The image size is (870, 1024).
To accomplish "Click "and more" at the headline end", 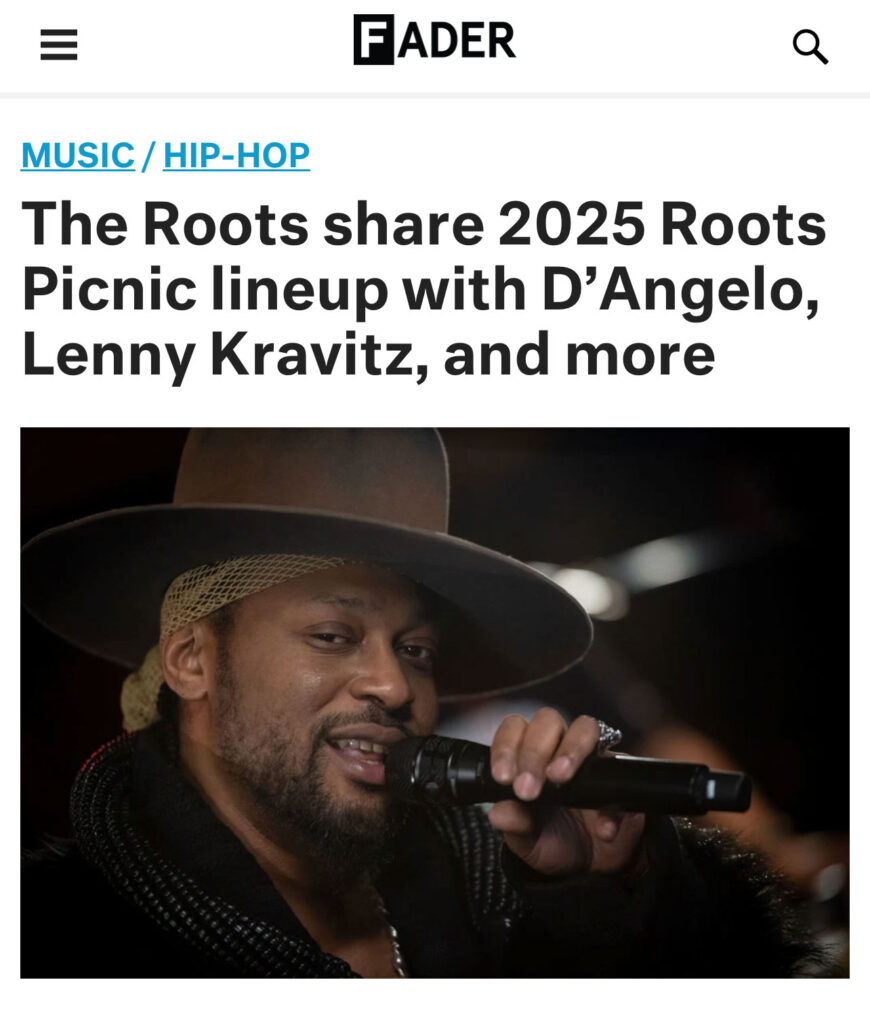I will coord(579,356).
